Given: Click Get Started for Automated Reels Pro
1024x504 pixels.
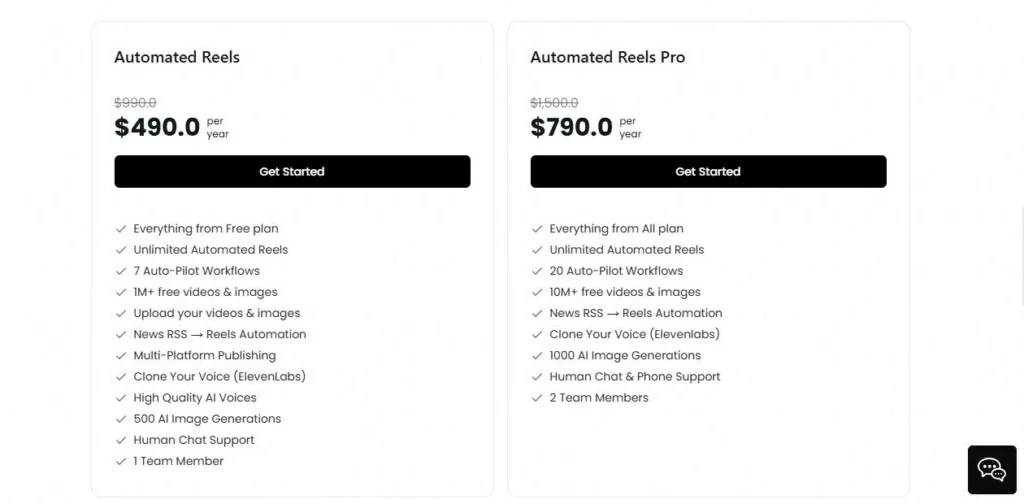Looking at the screenshot, I should point(708,171).
